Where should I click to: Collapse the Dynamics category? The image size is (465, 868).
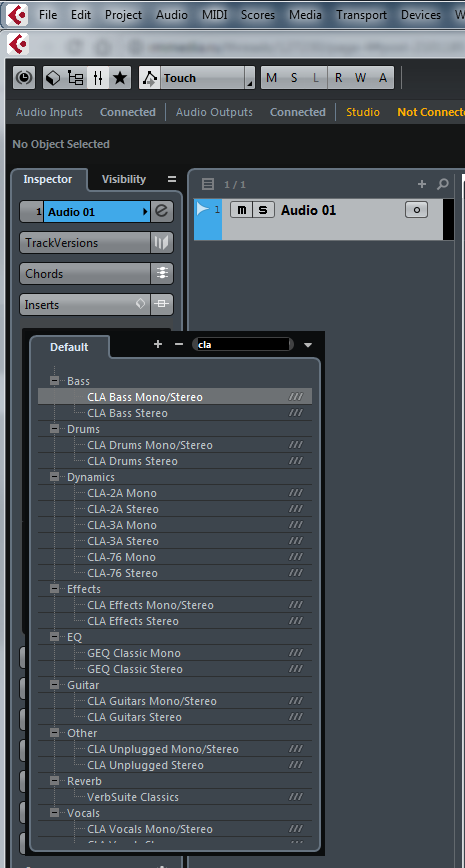tap(54, 477)
